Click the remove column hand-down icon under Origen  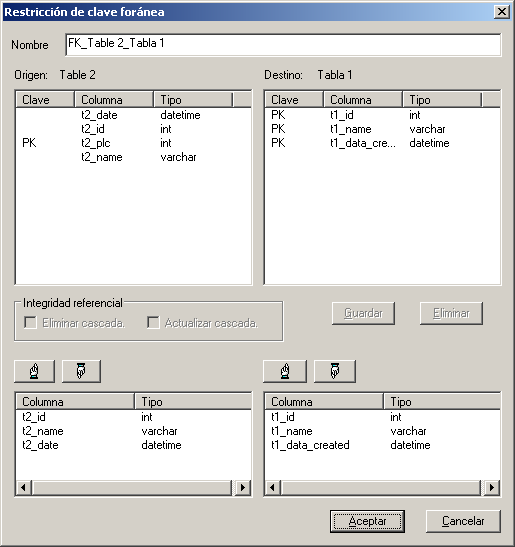coord(81,371)
